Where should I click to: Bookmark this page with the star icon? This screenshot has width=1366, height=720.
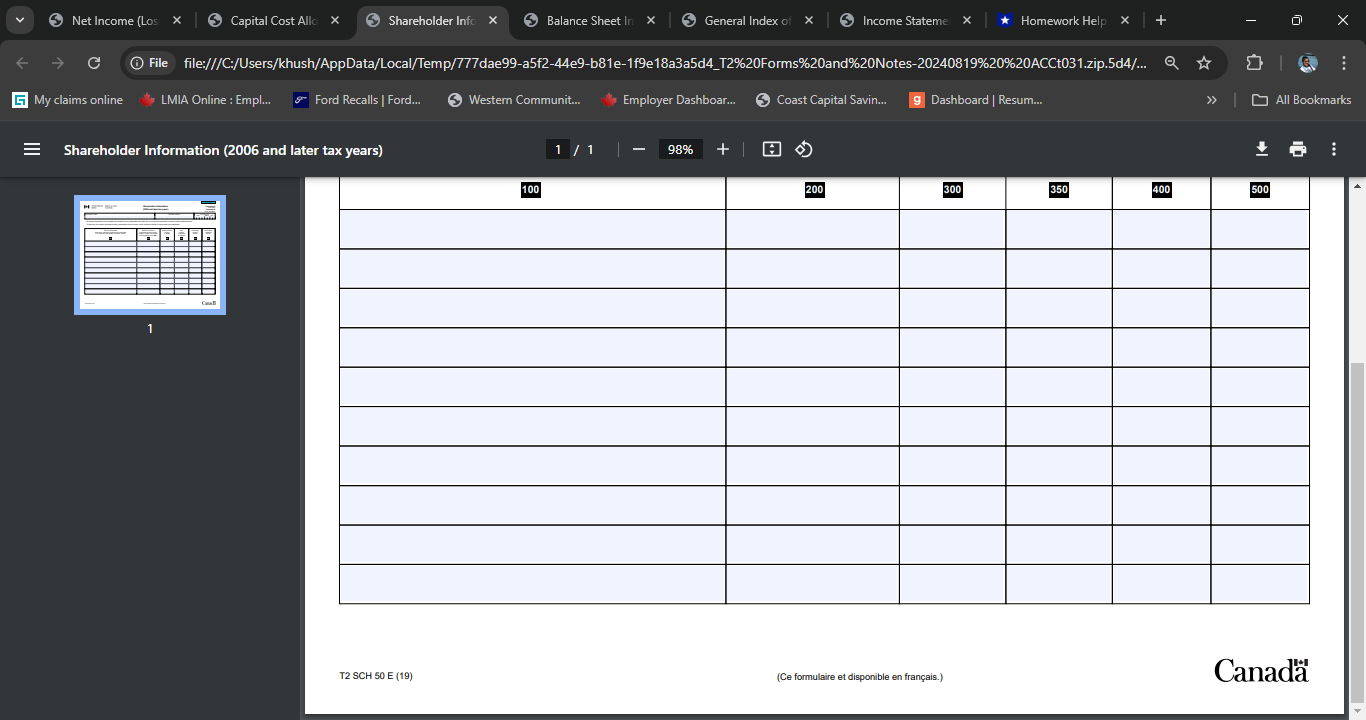tap(1204, 63)
